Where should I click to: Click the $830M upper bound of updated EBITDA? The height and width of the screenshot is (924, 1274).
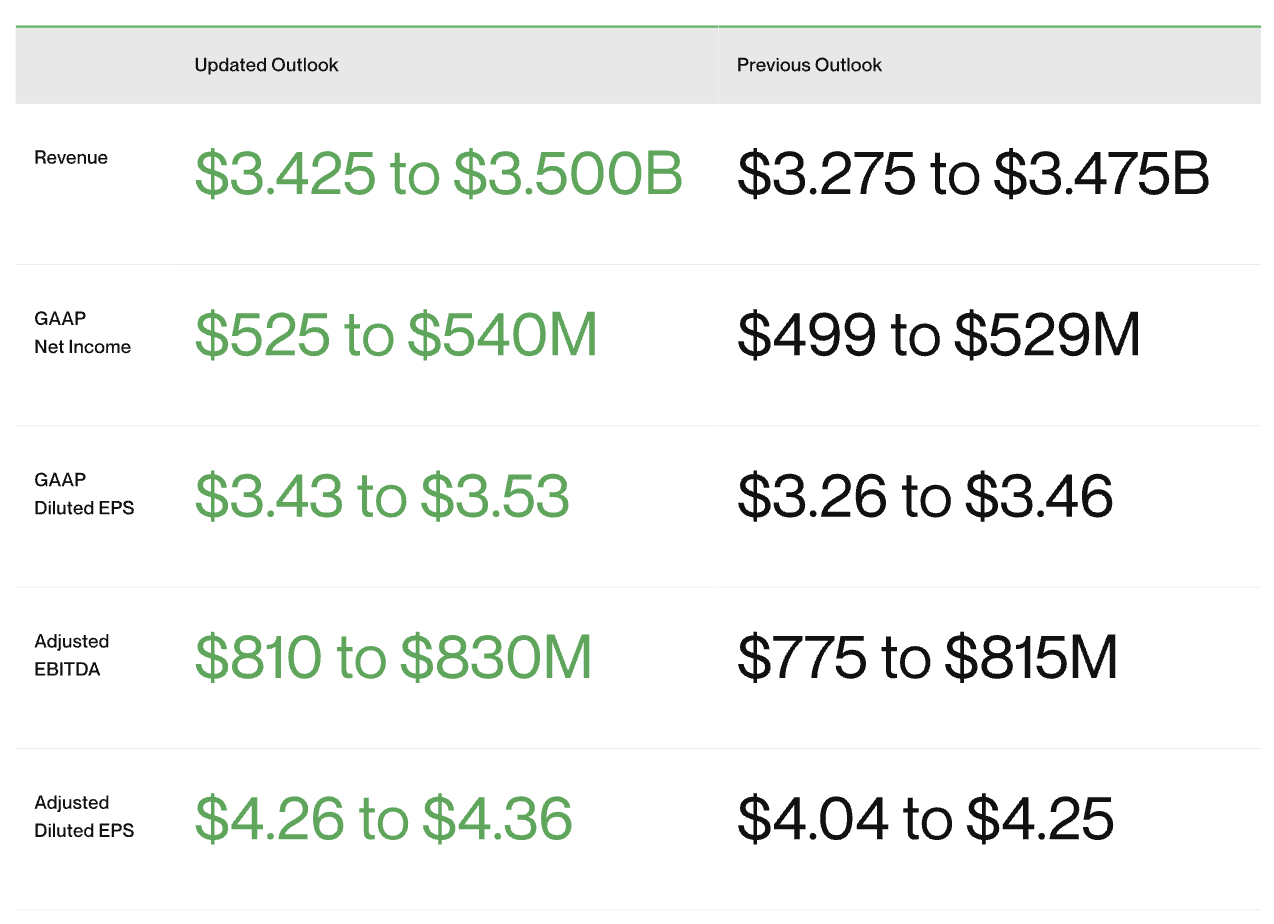pos(496,658)
